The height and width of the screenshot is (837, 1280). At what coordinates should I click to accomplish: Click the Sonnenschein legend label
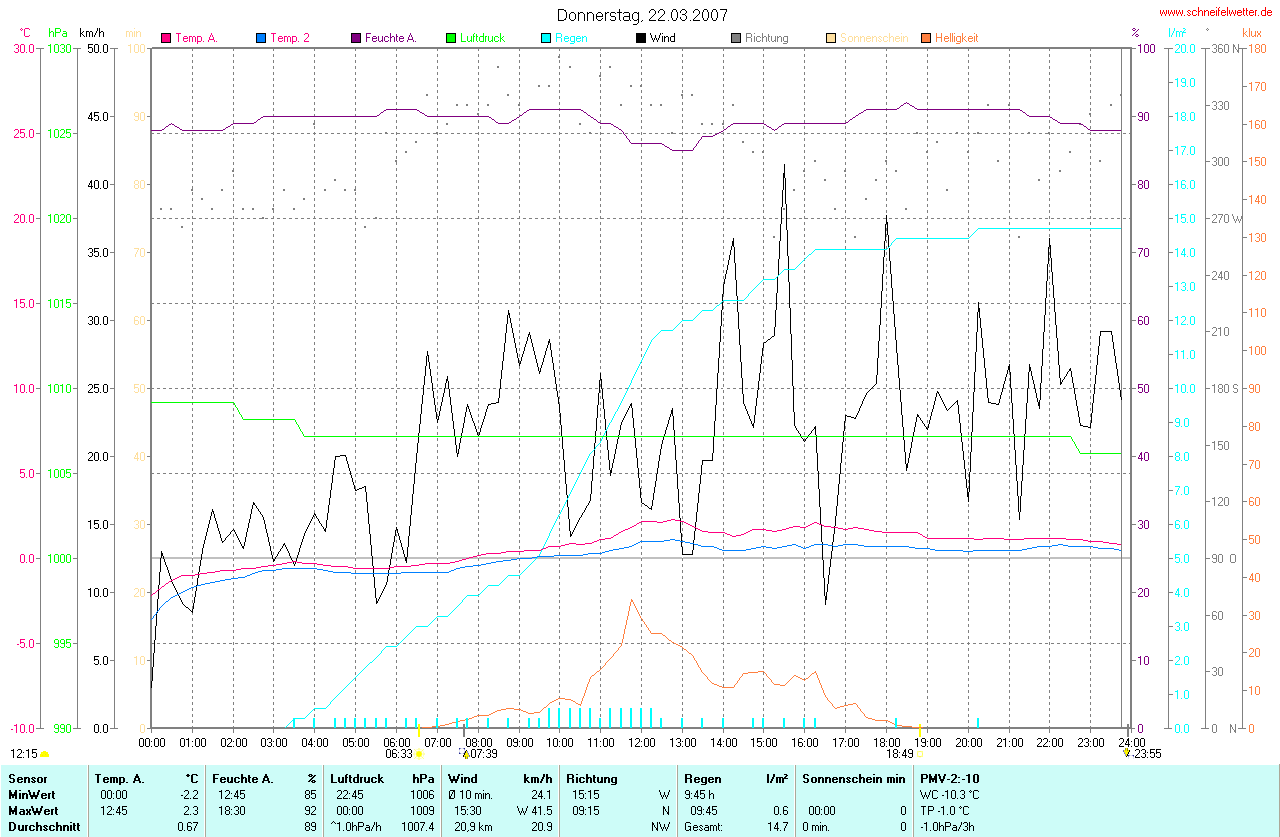click(x=872, y=38)
